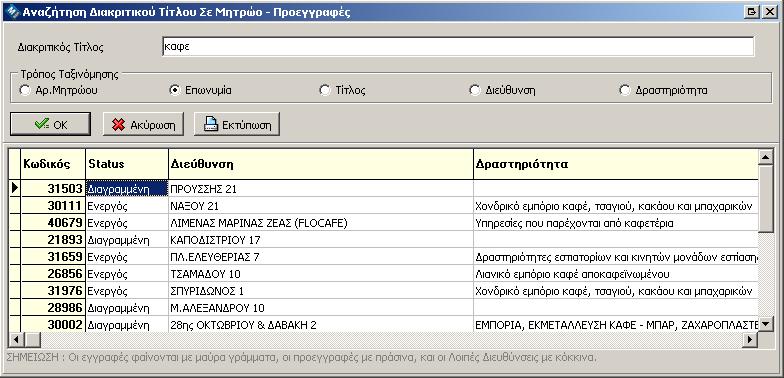Select code cell 31659
This screenshot has width=784, height=378.
53,257
